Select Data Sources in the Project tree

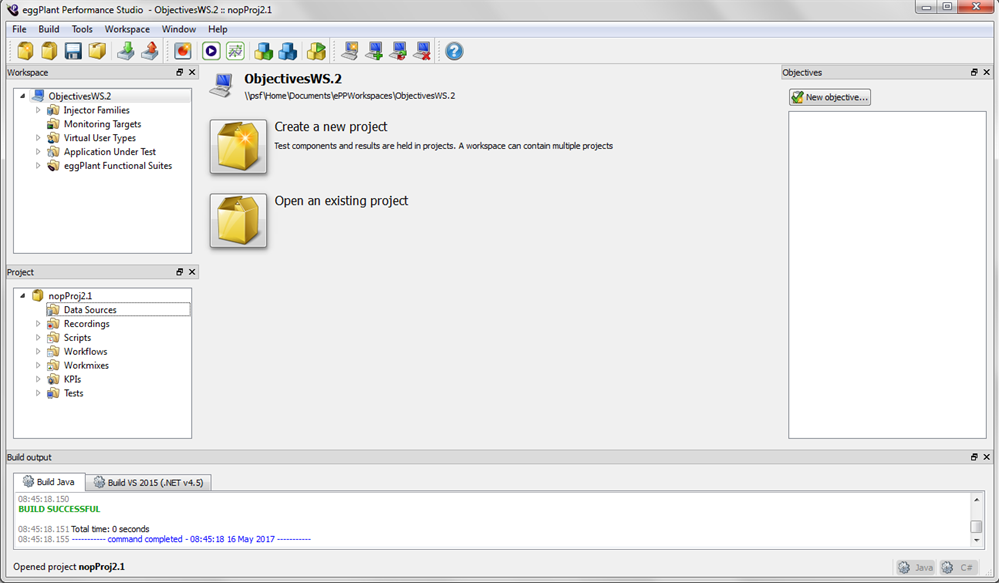coord(90,310)
